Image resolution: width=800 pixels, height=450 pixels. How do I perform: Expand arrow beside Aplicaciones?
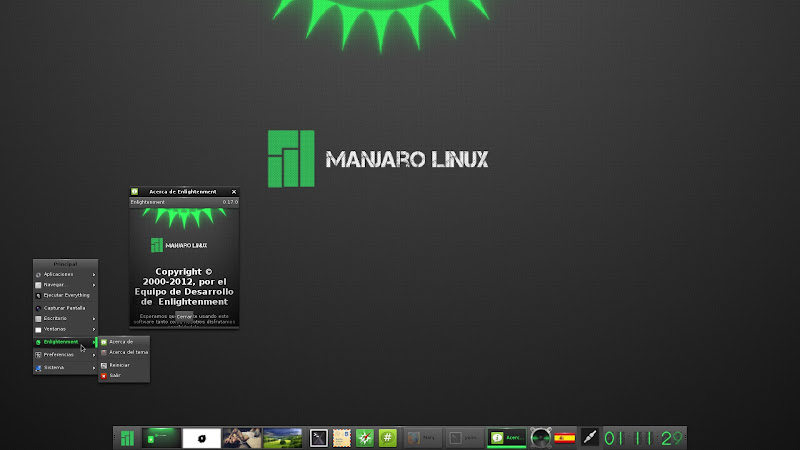click(94, 274)
